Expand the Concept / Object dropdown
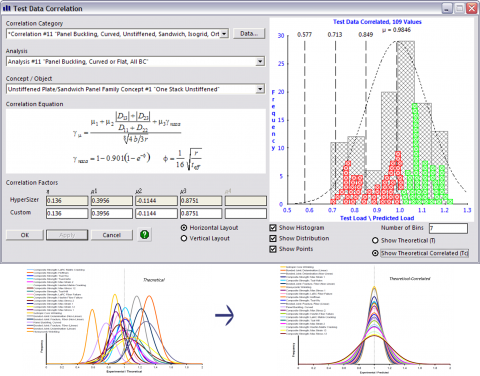 pyautogui.click(x=260, y=89)
